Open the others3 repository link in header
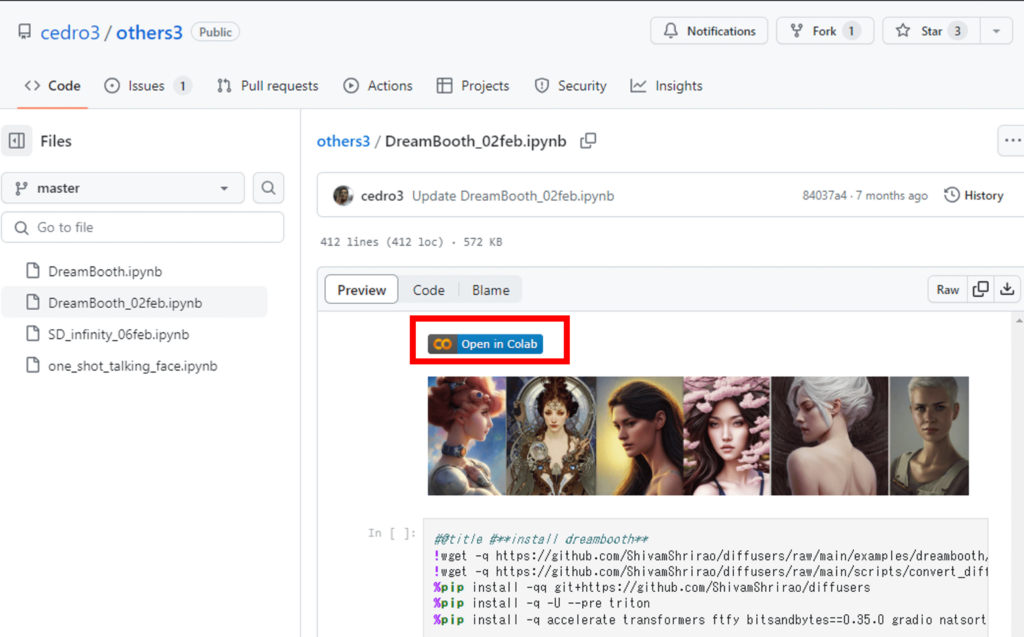Screen dimensions: 1024x637 [x=149, y=32]
